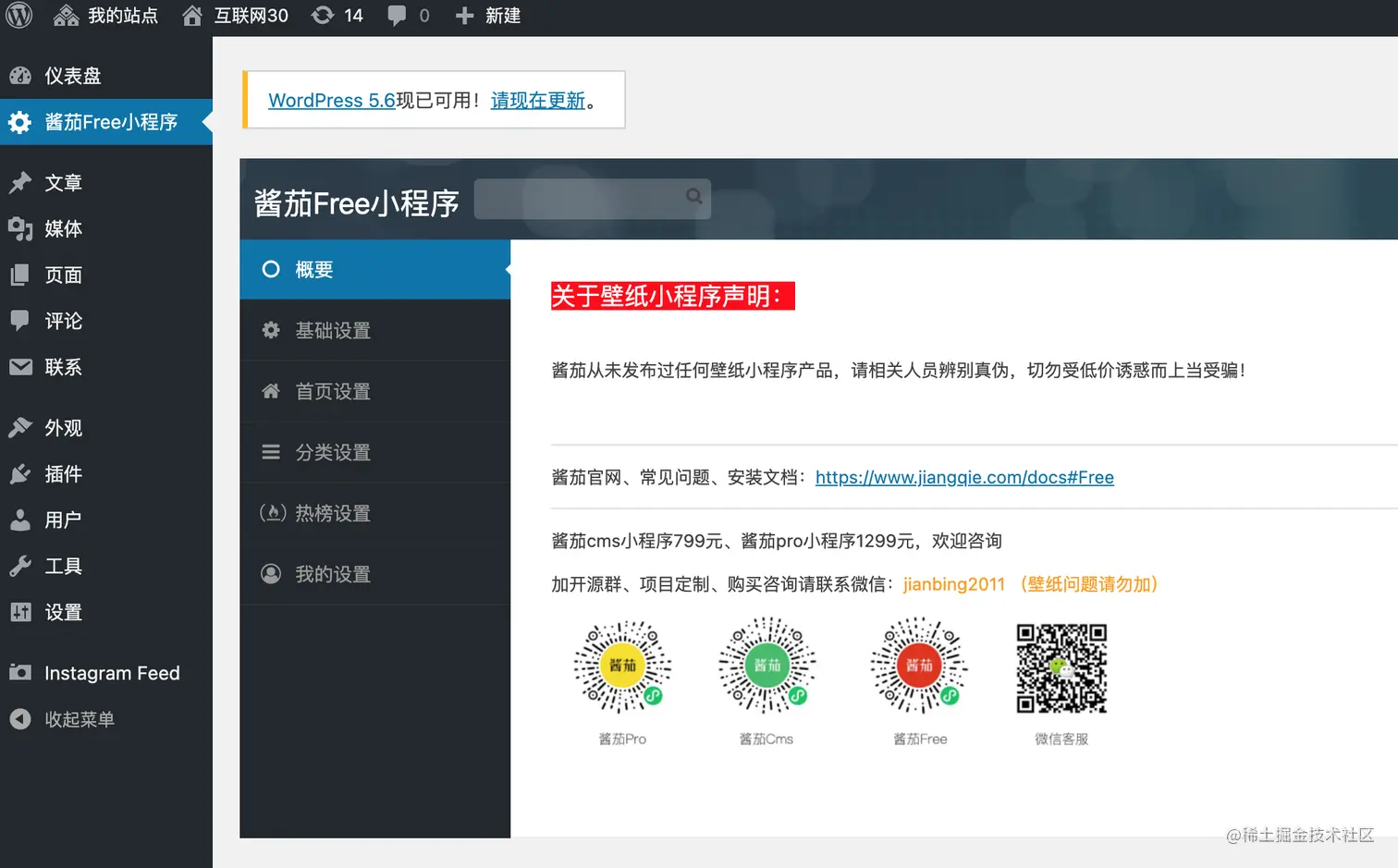Click the search field in plugin header
This screenshot has width=1398, height=868.
(593, 199)
